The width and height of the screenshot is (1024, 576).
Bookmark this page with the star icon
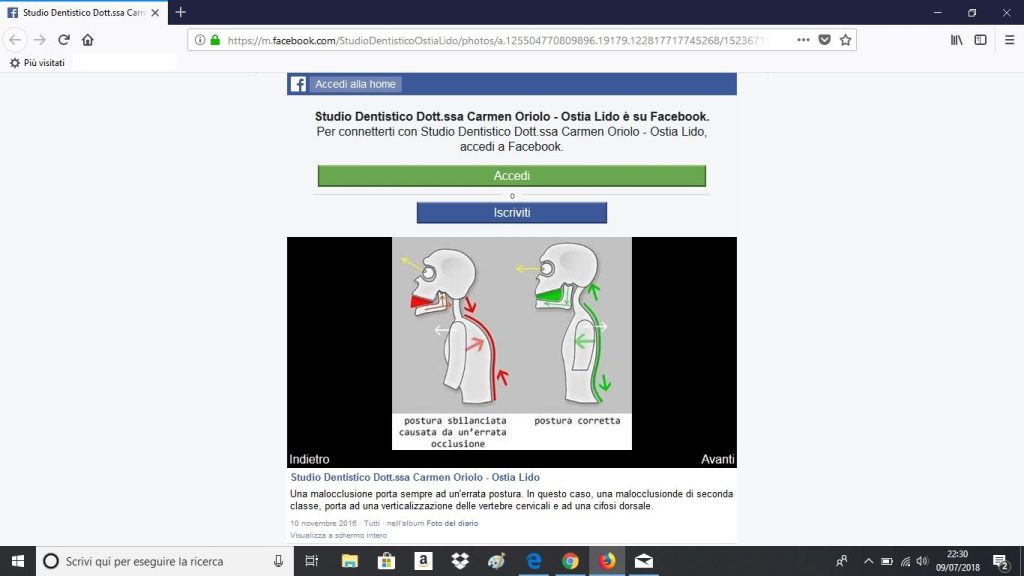point(845,40)
